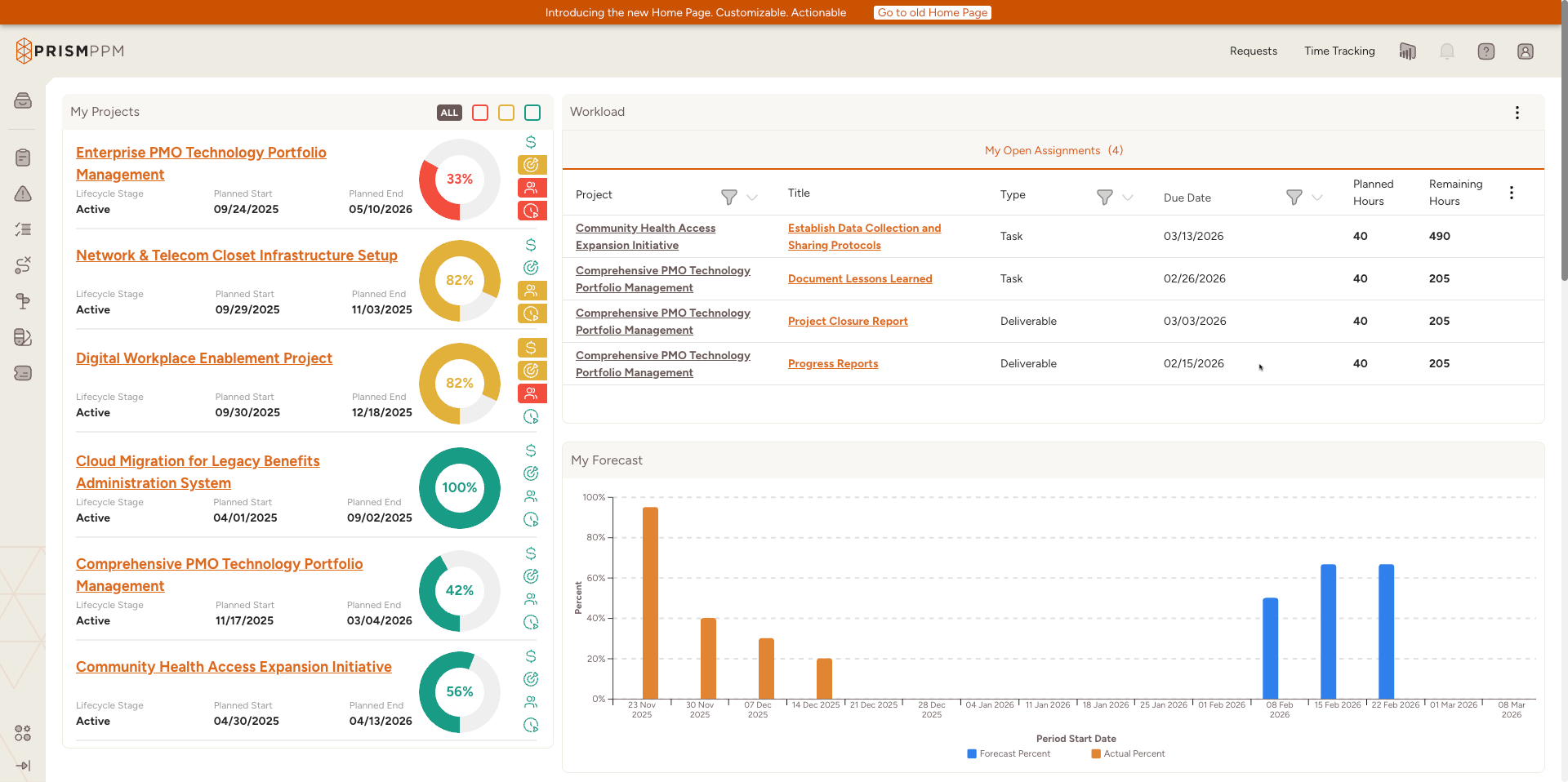Toggle the yellow status filter box
The width and height of the screenshot is (1568, 782).
506,113
